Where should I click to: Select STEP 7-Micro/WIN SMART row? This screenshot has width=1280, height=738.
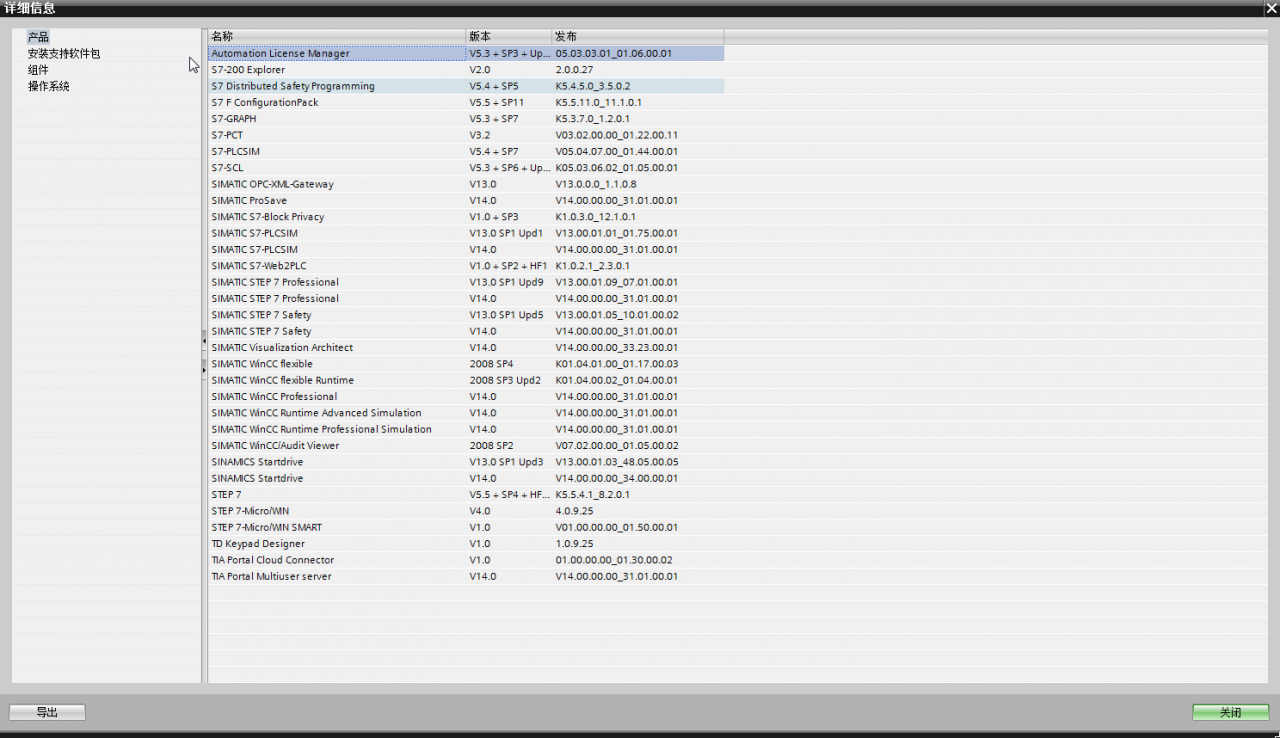(x=466, y=527)
